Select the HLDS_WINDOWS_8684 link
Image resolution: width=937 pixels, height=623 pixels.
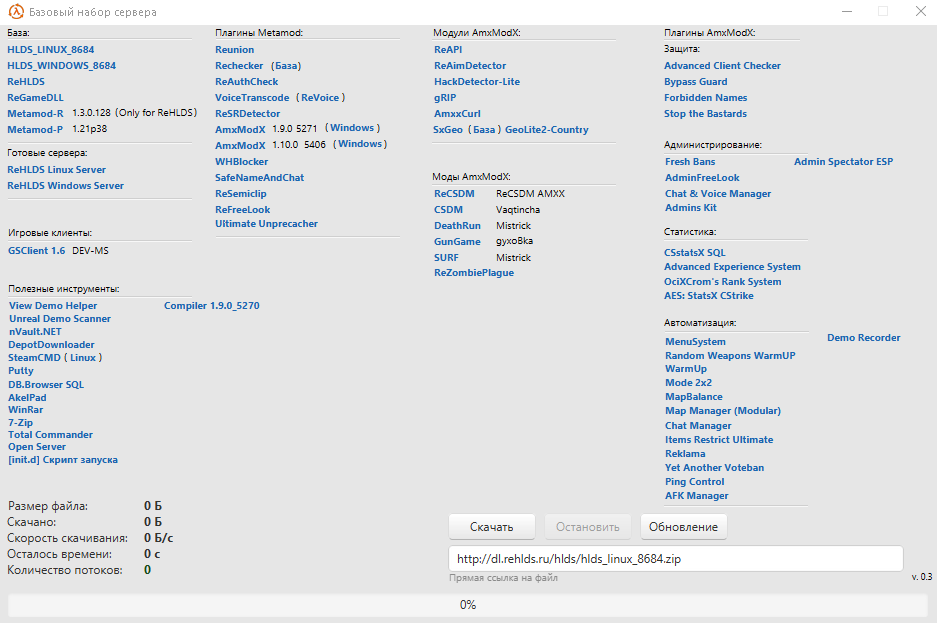click(x=62, y=66)
